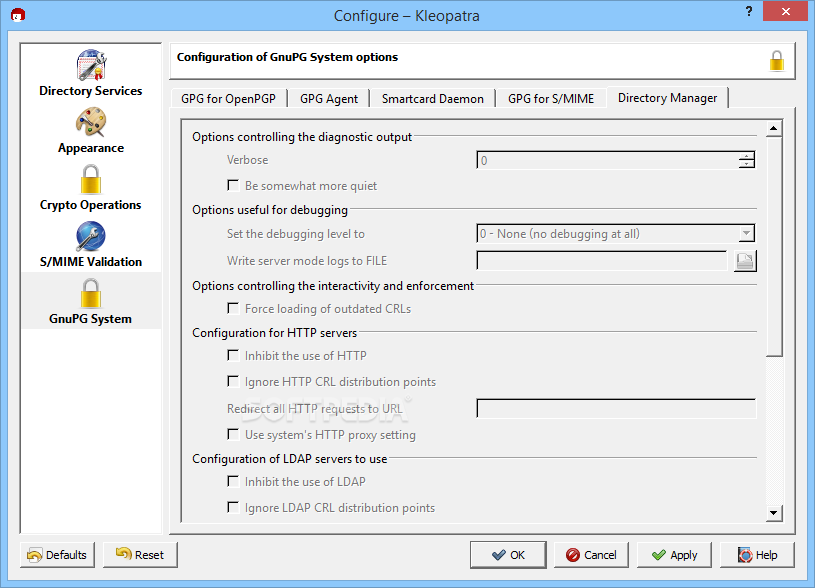This screenshot has width=815, height=588.
Task: Click the title bar question mark help icon
Action: click(x=749, y=11)
